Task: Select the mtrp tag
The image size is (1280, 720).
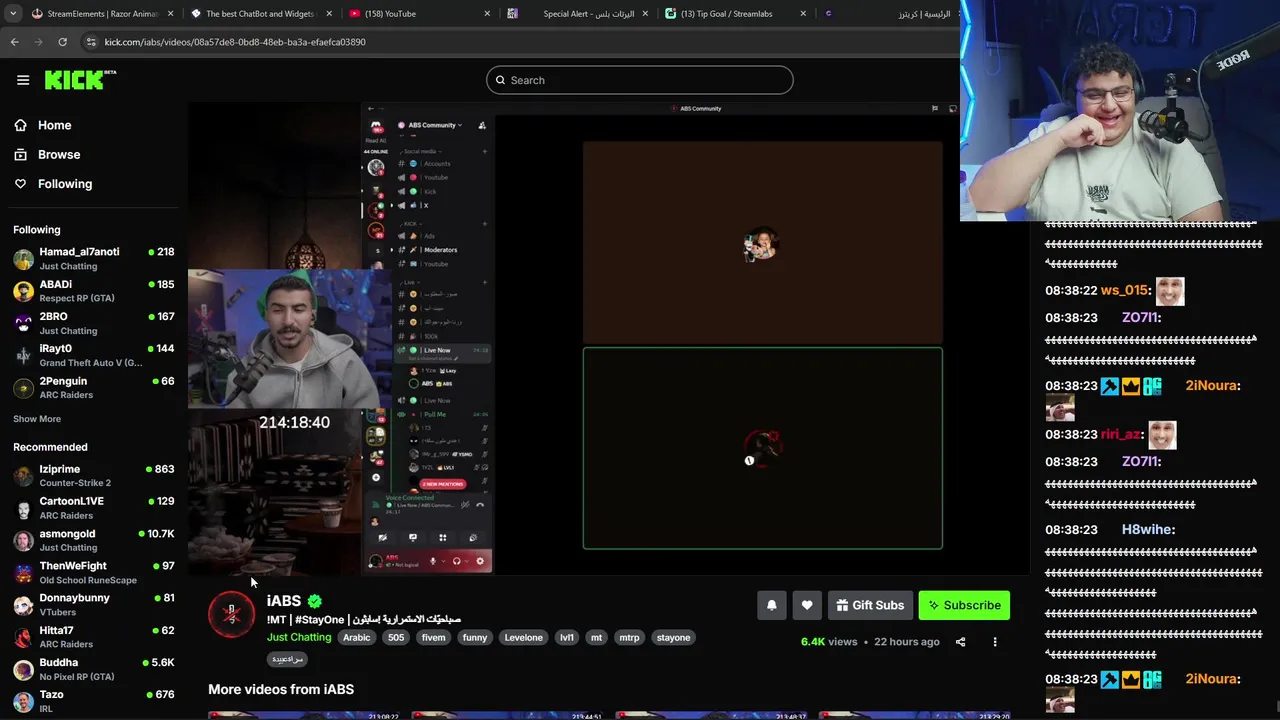Action: coord(629,637)
